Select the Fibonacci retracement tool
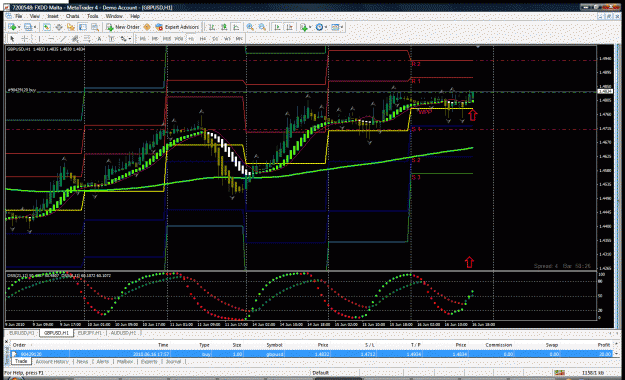625x380 pixels. click(x=86, y=39)
